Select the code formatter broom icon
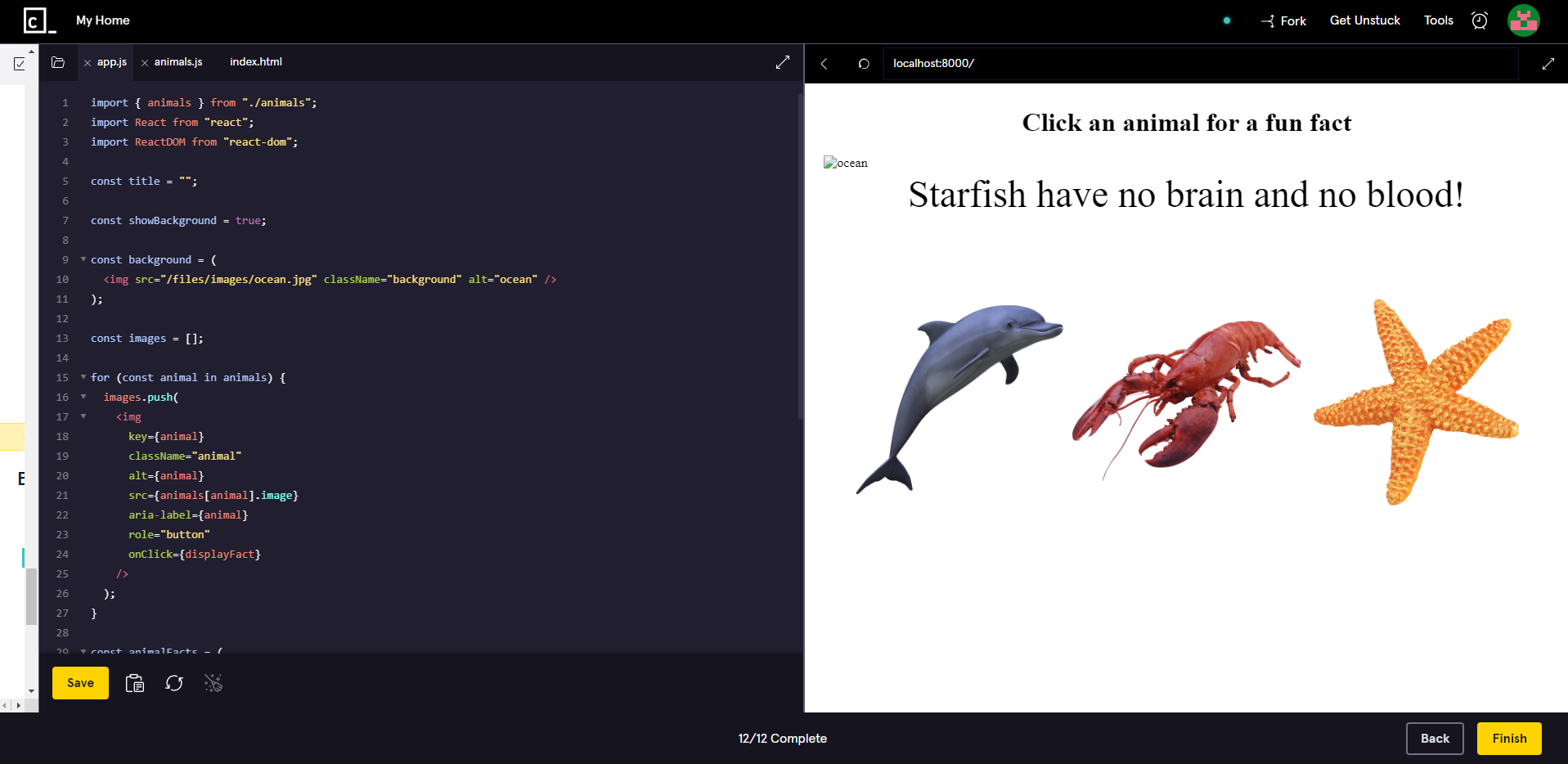 (213, 683)
